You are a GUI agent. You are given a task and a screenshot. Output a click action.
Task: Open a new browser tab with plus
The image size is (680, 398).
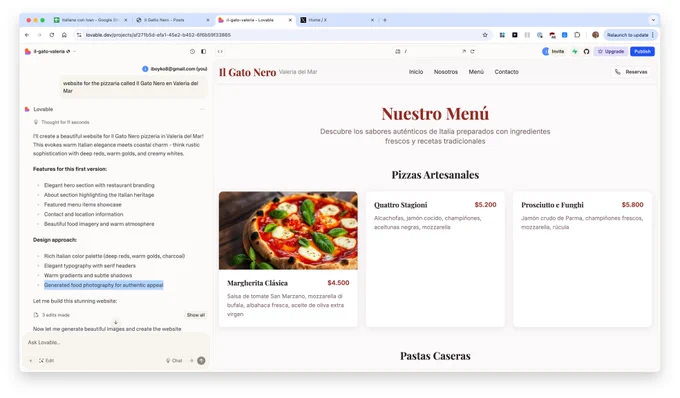pyautogui.click(x=385, y=20)
